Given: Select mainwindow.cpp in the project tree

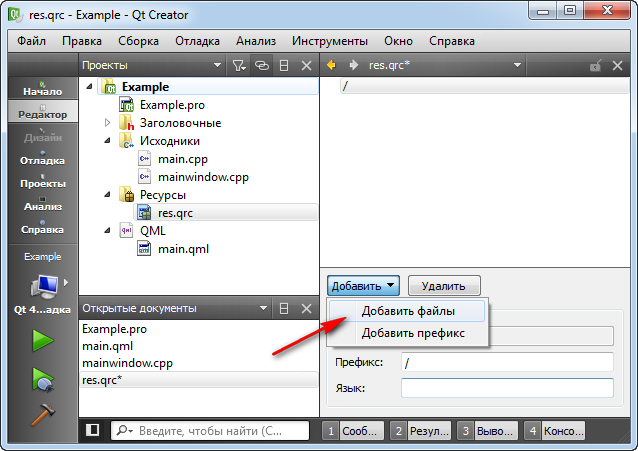Looking at the screenshot, I should 203,177.
